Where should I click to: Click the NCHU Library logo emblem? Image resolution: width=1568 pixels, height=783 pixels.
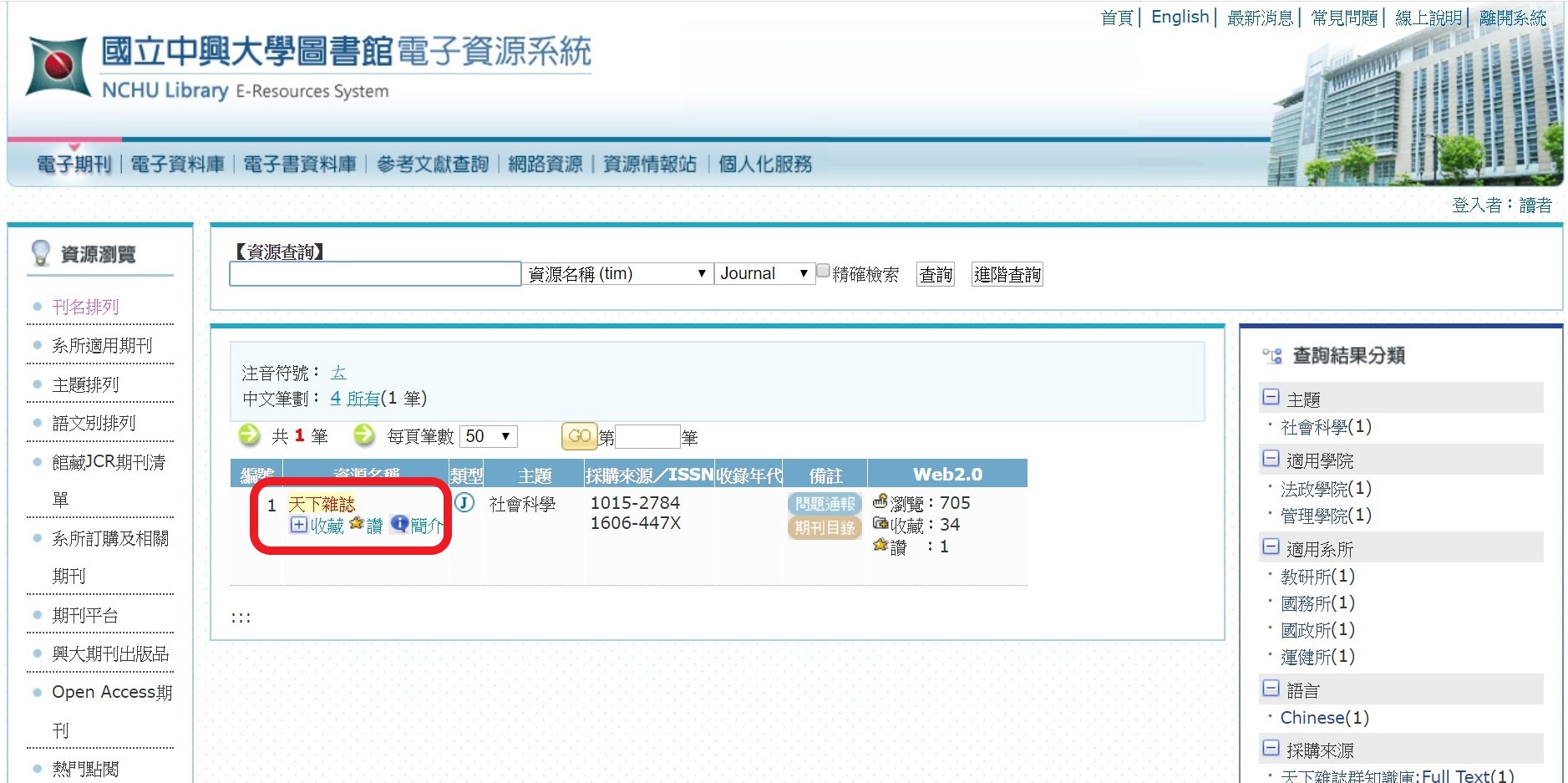point(58,67)
